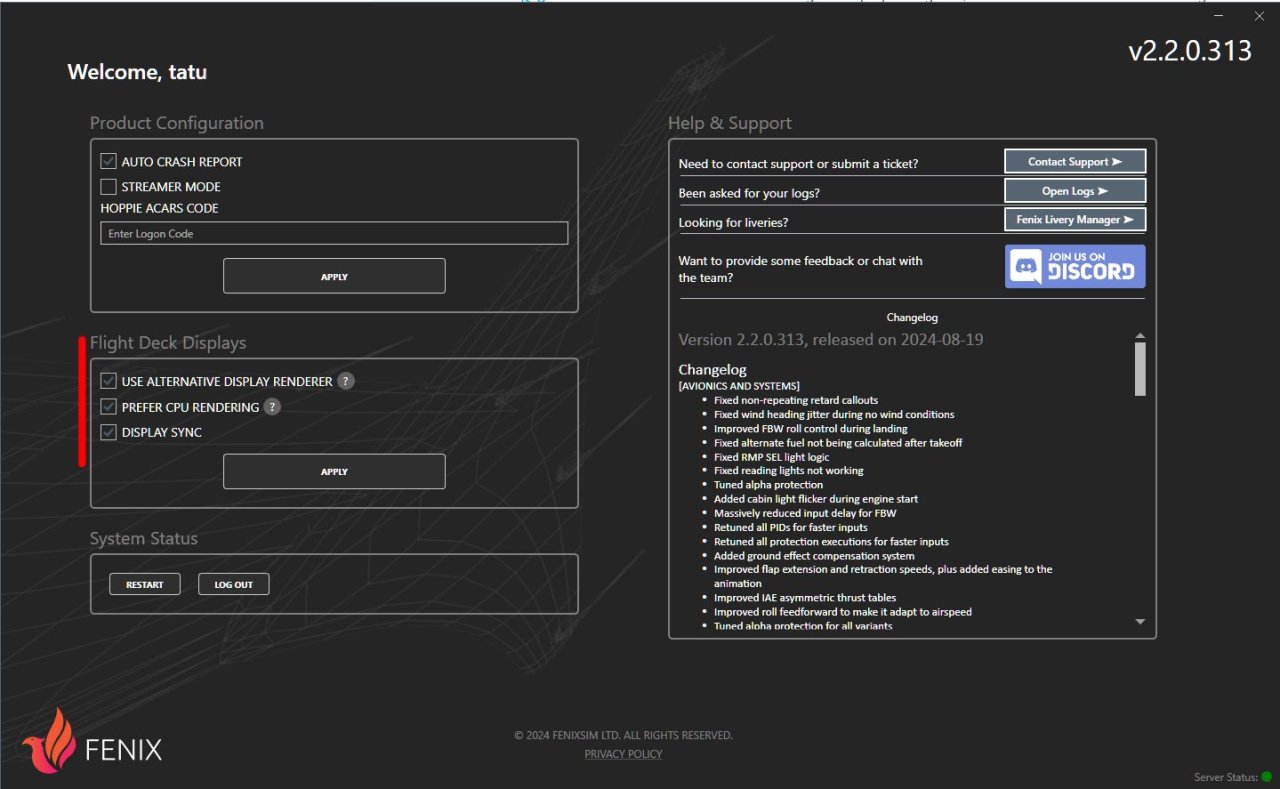Click 'Version 2.2.0.313, released on 2024-08-19' text
The width and height of the screenshot is (1280, 789).
tap(831, 339)
